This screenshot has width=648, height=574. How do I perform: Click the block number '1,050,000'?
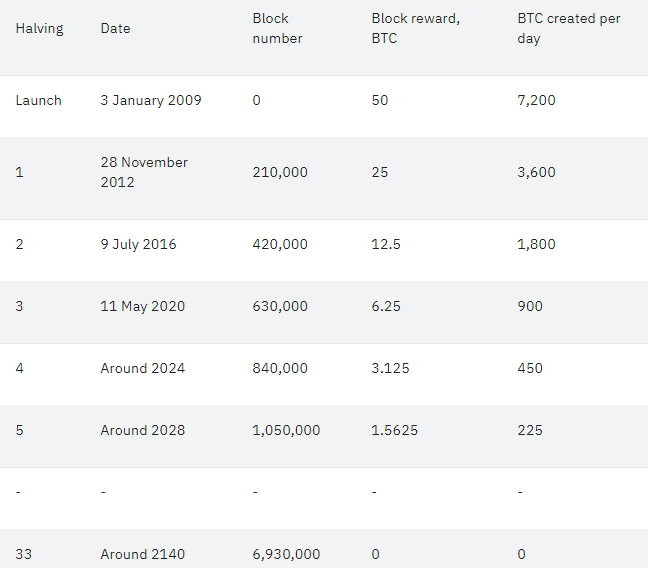click(286, 430)
